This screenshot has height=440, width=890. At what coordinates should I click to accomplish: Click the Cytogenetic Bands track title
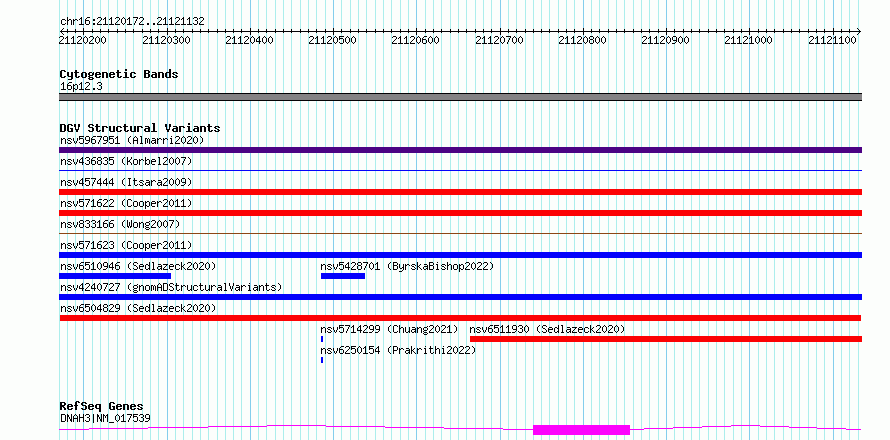(119, 74)
